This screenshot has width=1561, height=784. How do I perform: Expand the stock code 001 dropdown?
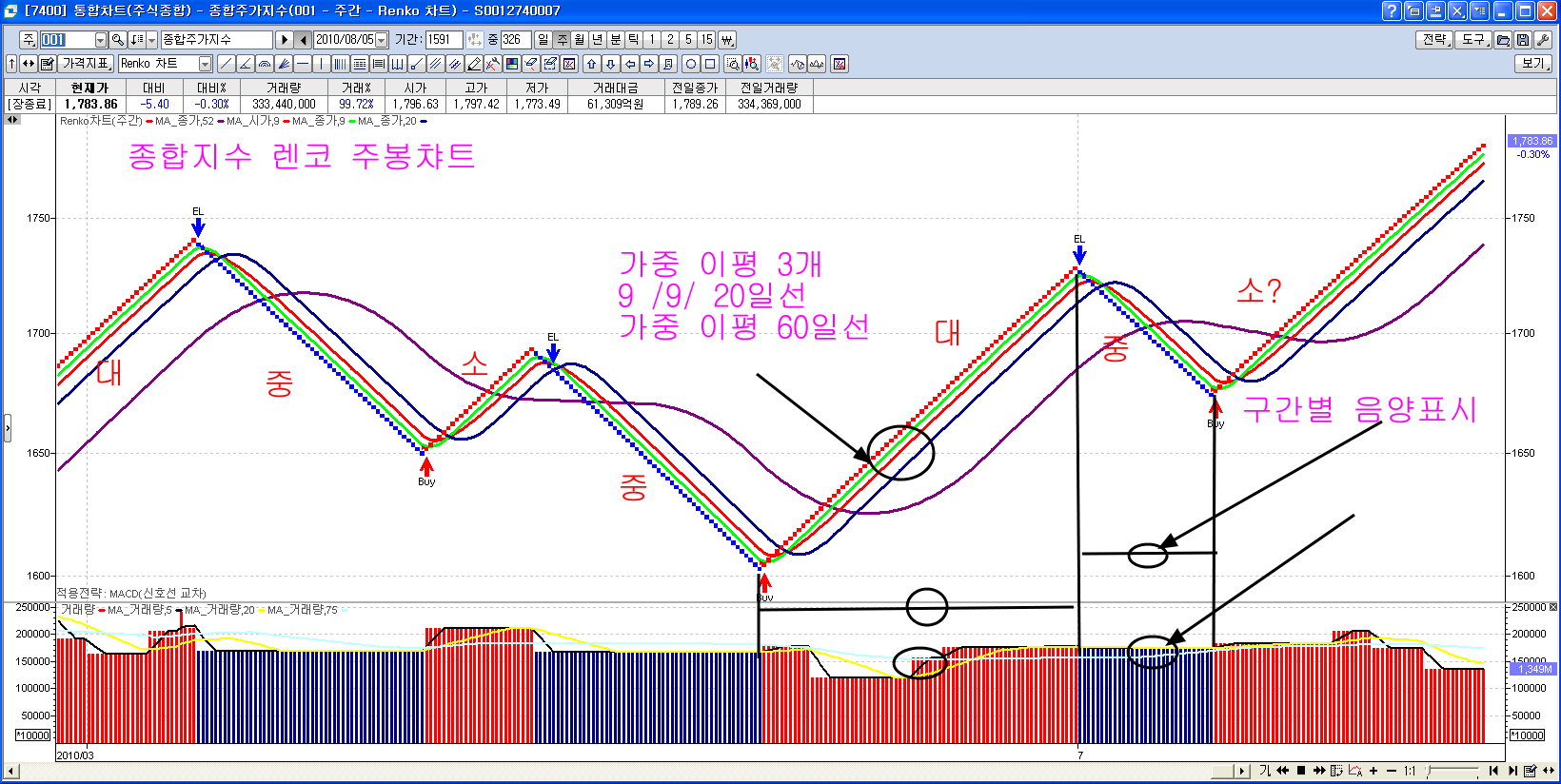coord(101,40)
